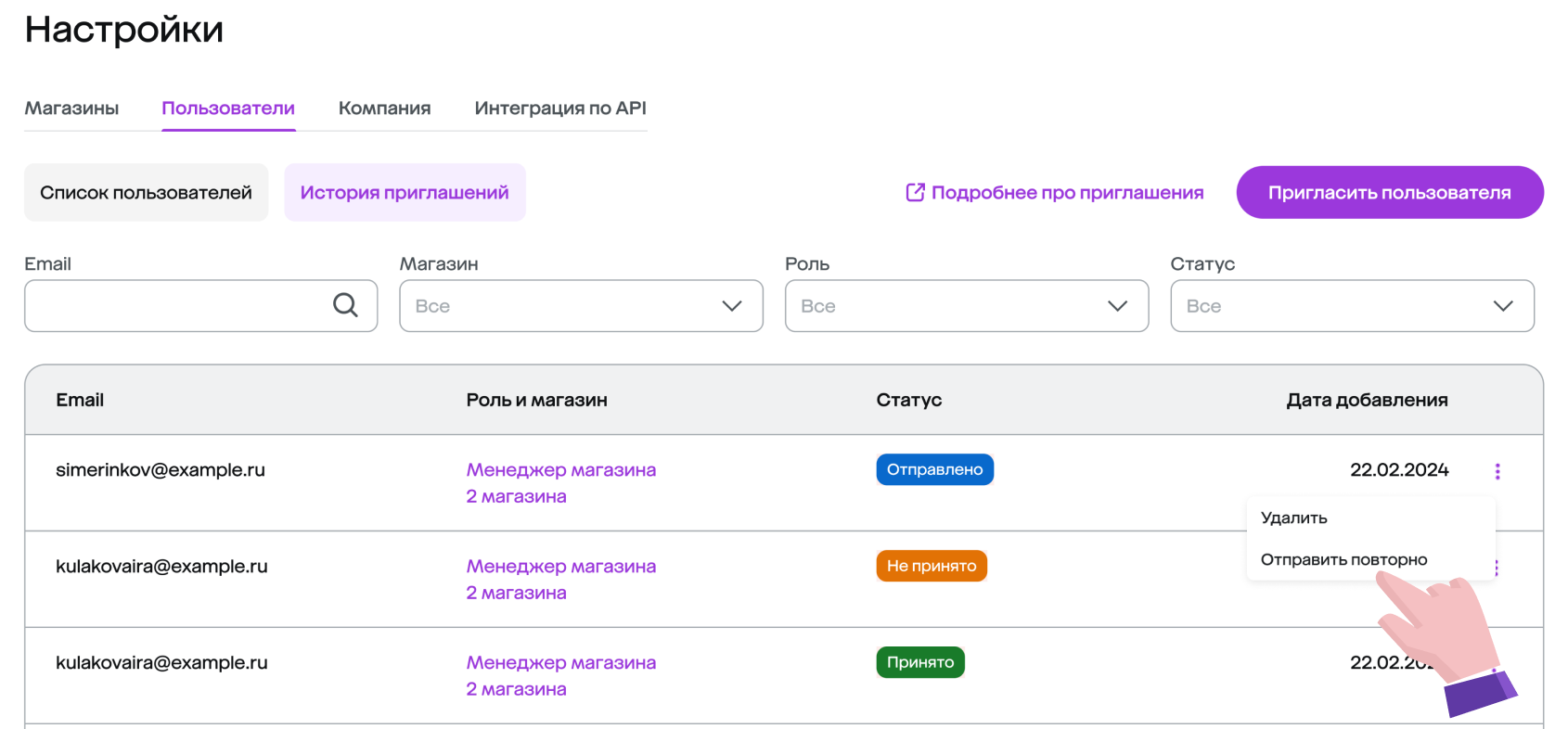The image size is (1568, 729).
Task: Click Менеджер магазина link for simerinkov row
Action: pyautogui.click(x=560, y=470)
